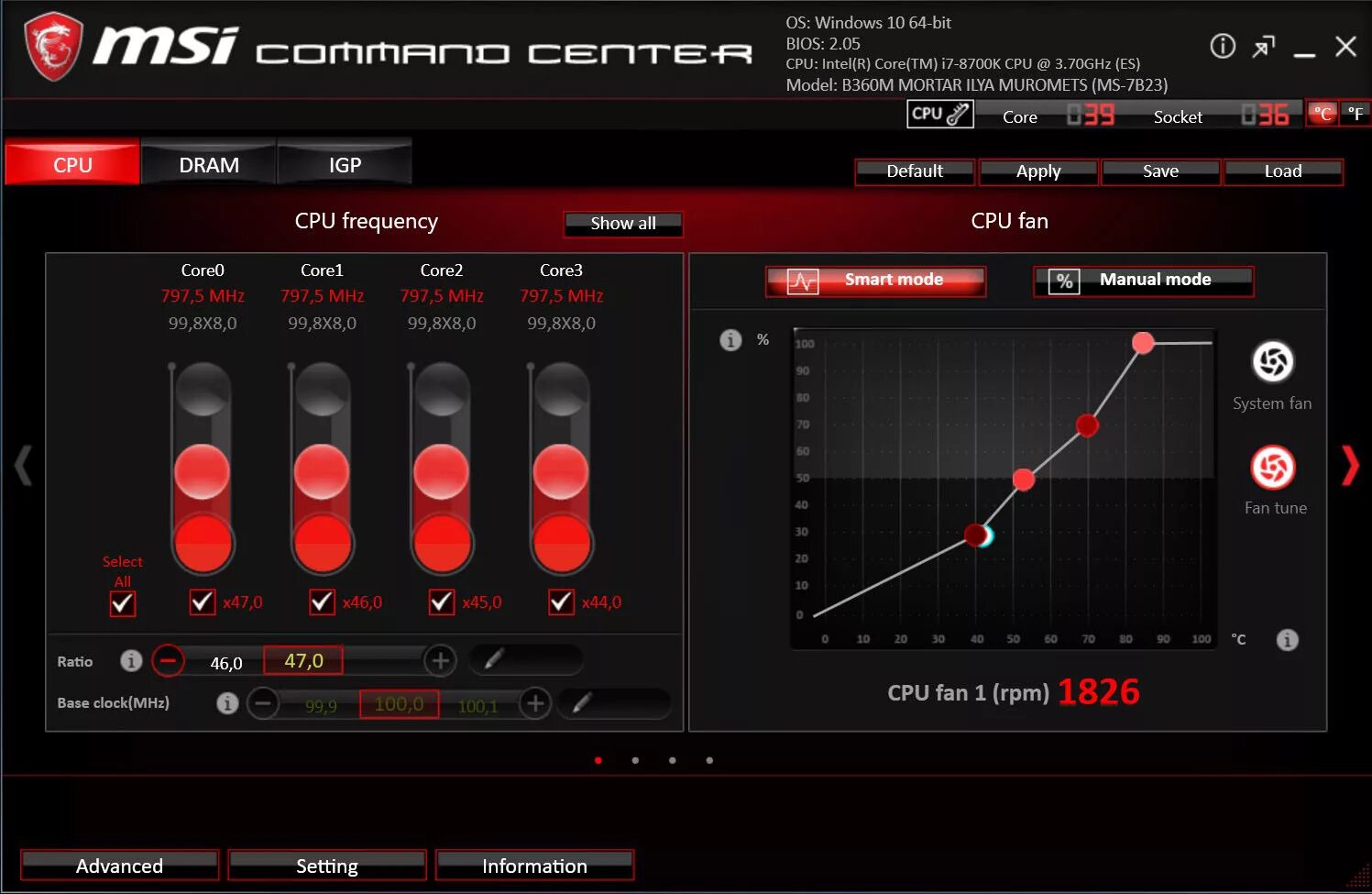1372x894 pixels.
Task: Select the fan curve point near 70%
Action: click(1087, 425)
